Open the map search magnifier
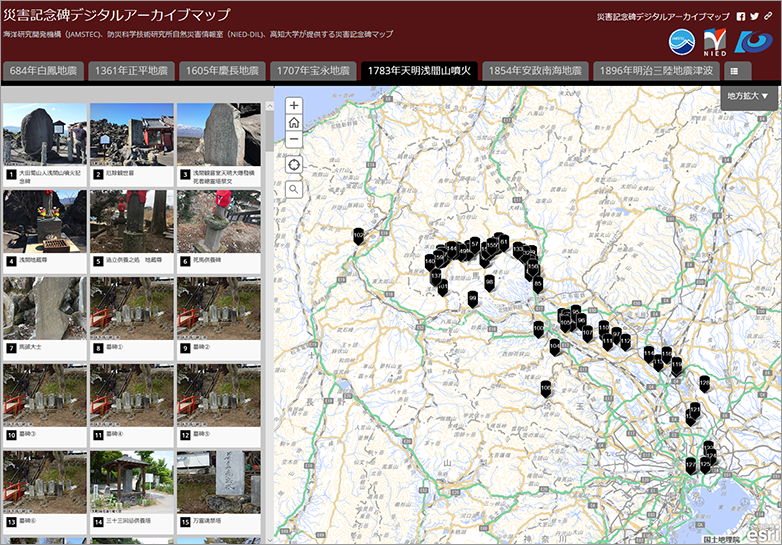The image size is (782, 545). coord(294,188)
